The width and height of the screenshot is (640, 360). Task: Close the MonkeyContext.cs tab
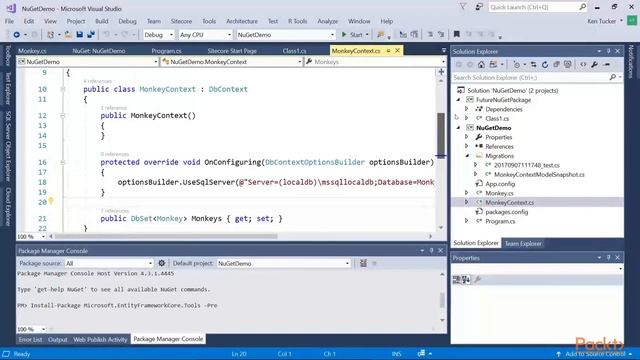tap(398, 51)
